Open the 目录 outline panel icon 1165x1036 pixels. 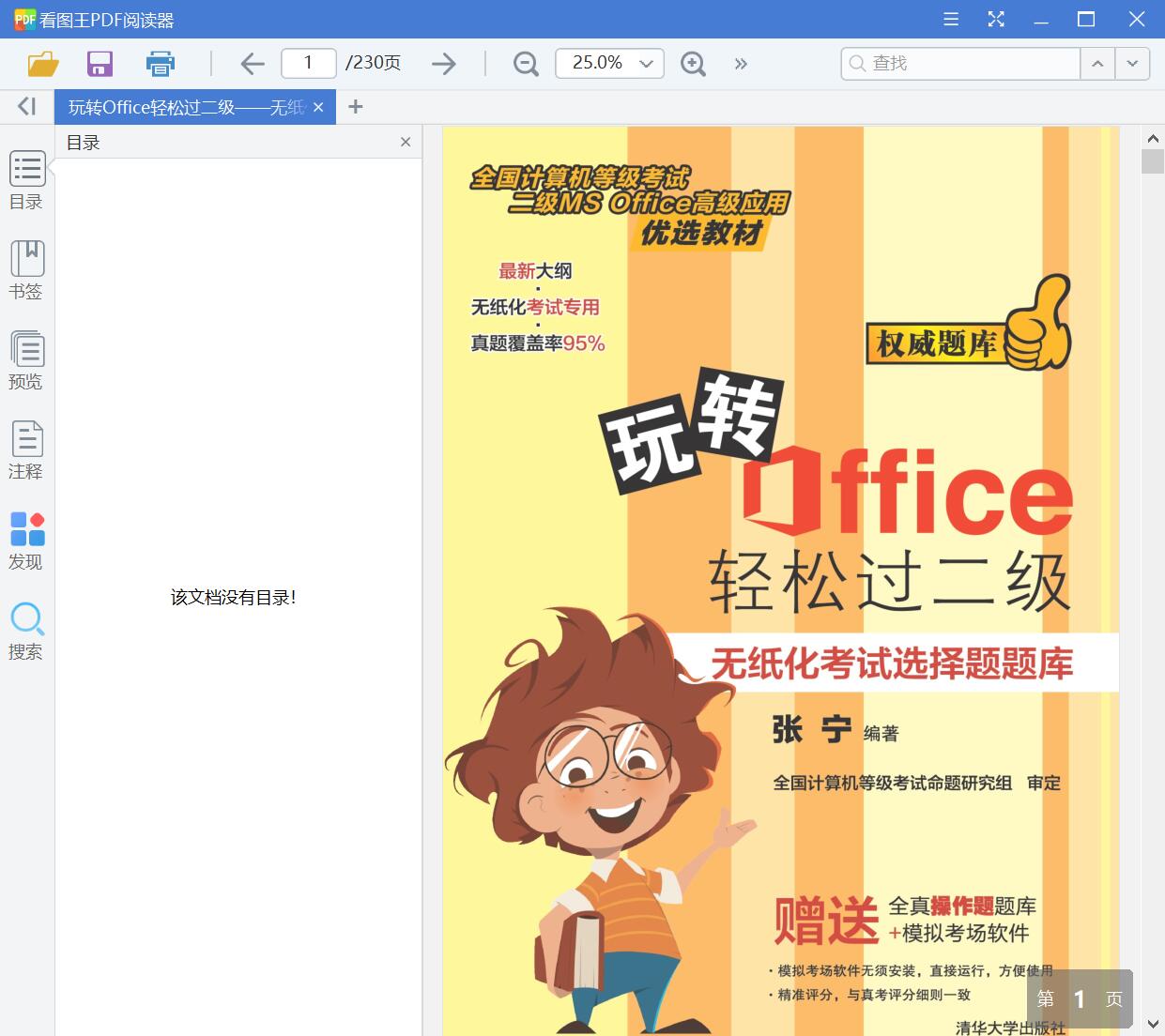click(x=27, y=180)
